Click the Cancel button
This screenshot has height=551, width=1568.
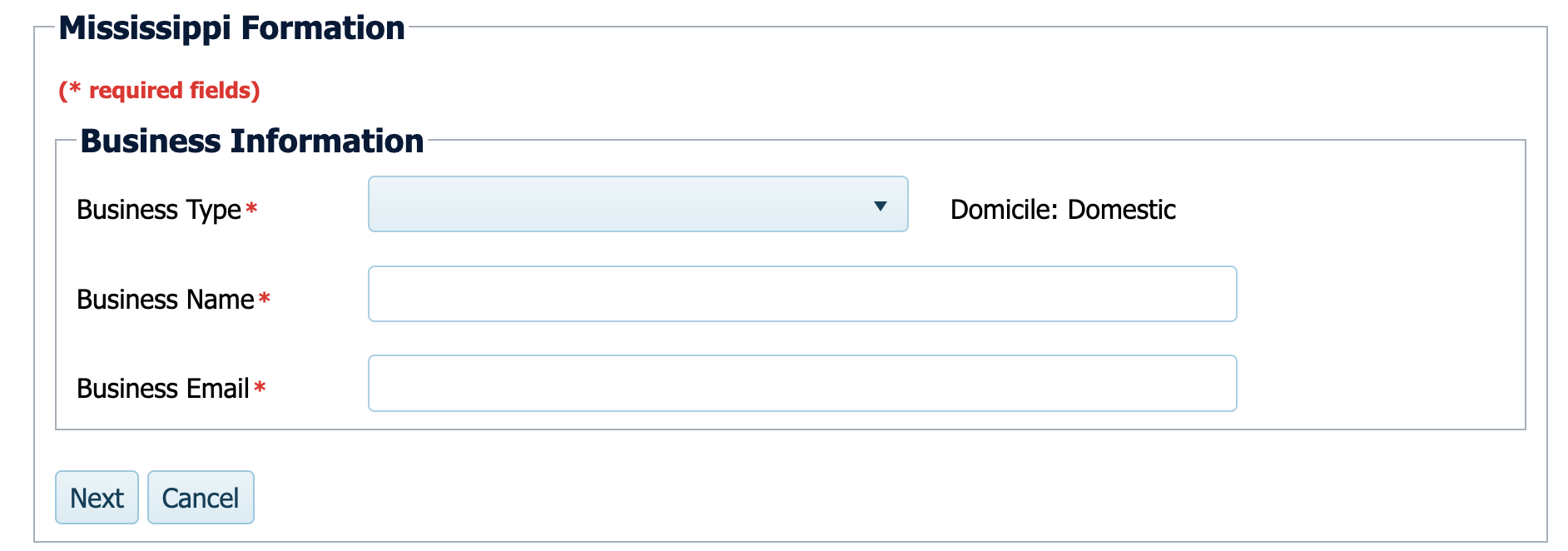[201, 498]
